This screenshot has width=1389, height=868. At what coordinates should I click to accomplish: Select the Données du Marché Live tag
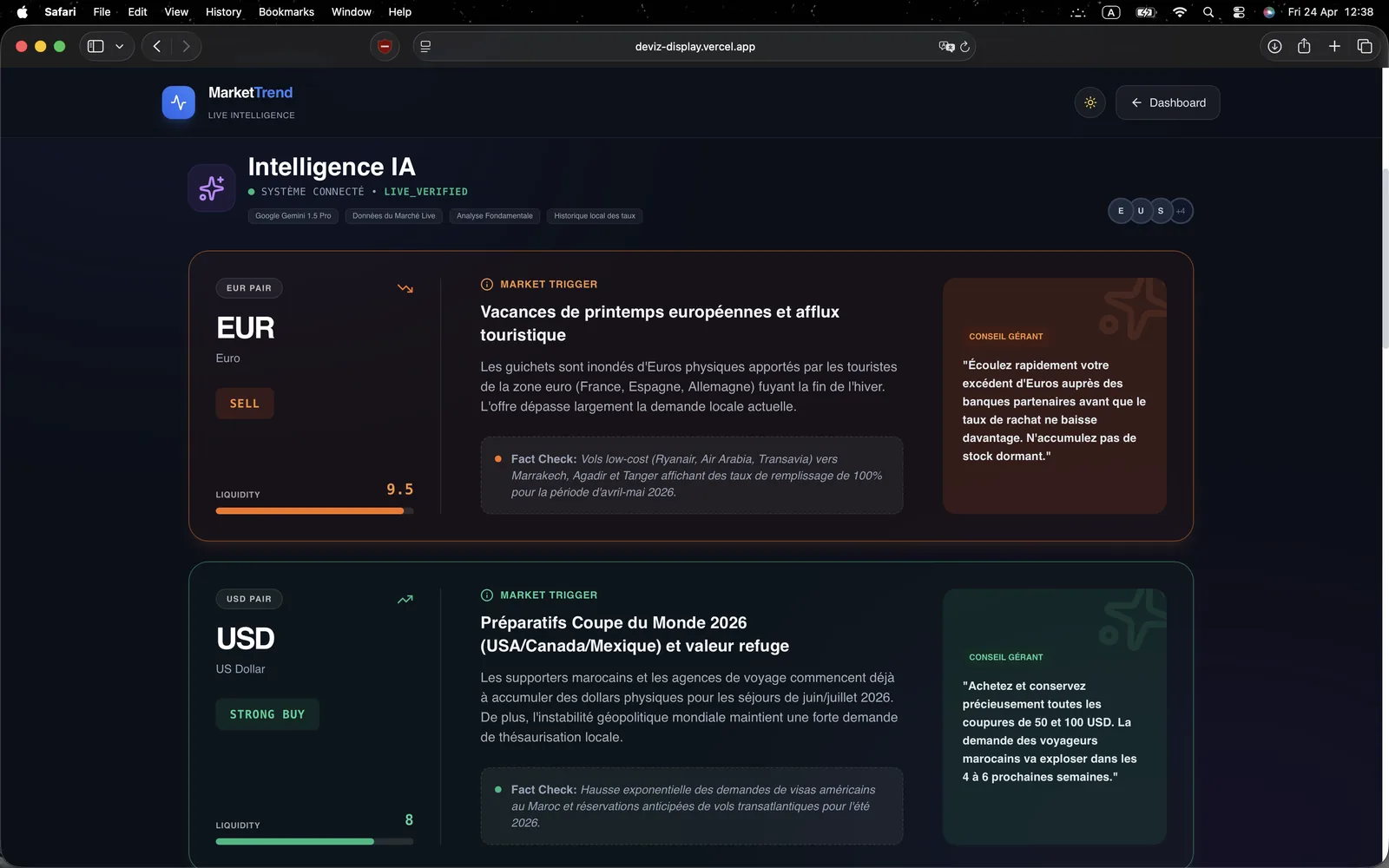[x=394, y=216]
